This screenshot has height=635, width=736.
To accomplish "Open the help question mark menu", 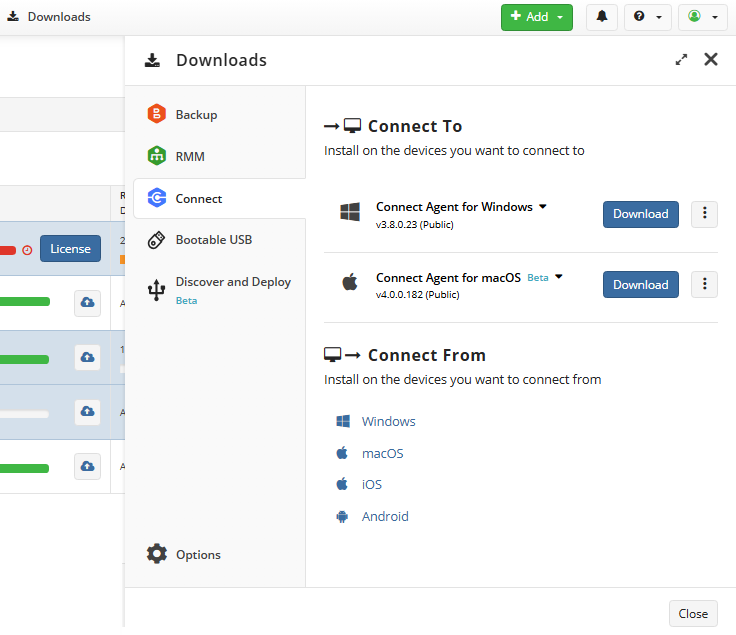I will coord(647,17).
